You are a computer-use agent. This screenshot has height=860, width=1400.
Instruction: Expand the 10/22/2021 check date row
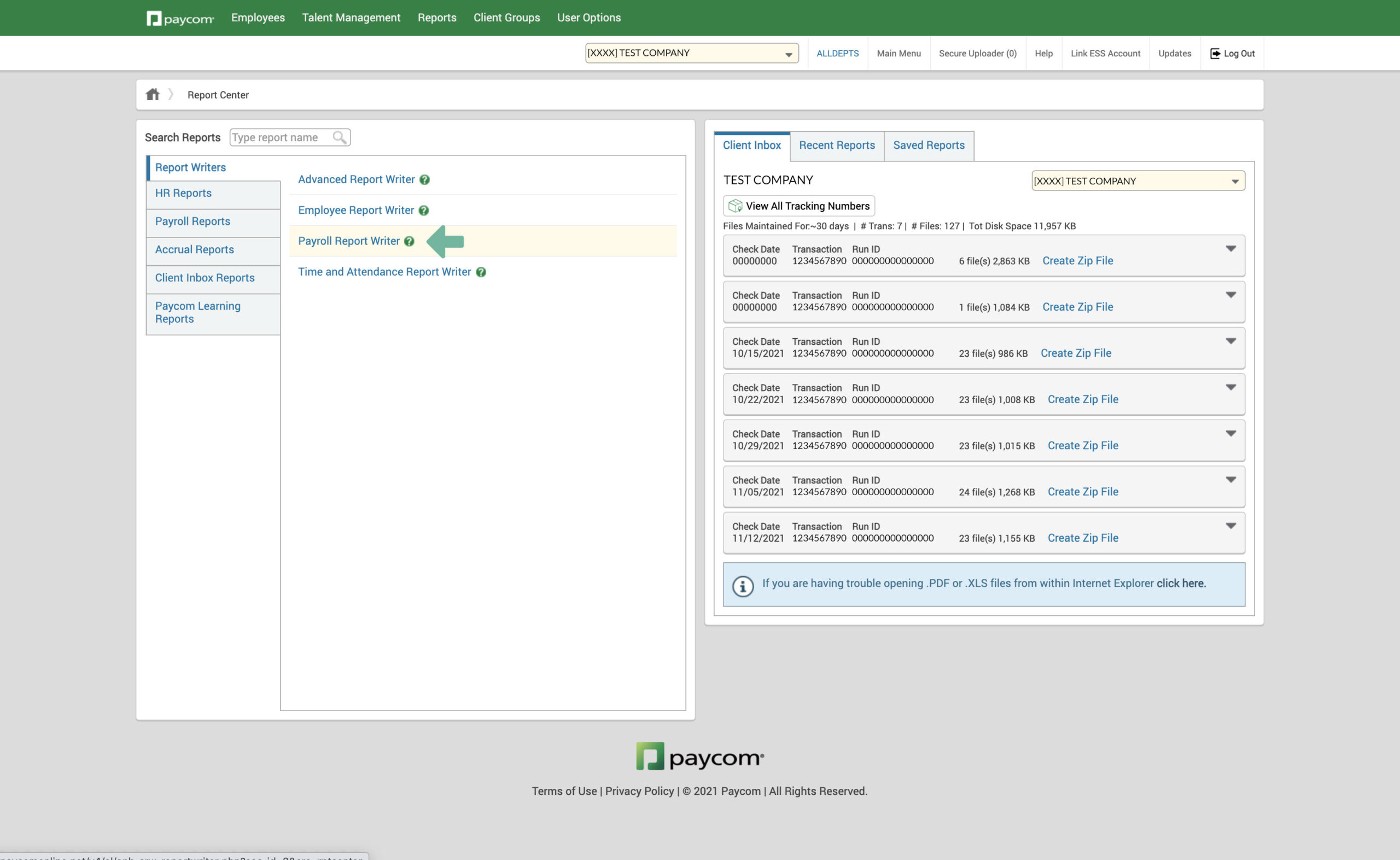pos(1230,387)
